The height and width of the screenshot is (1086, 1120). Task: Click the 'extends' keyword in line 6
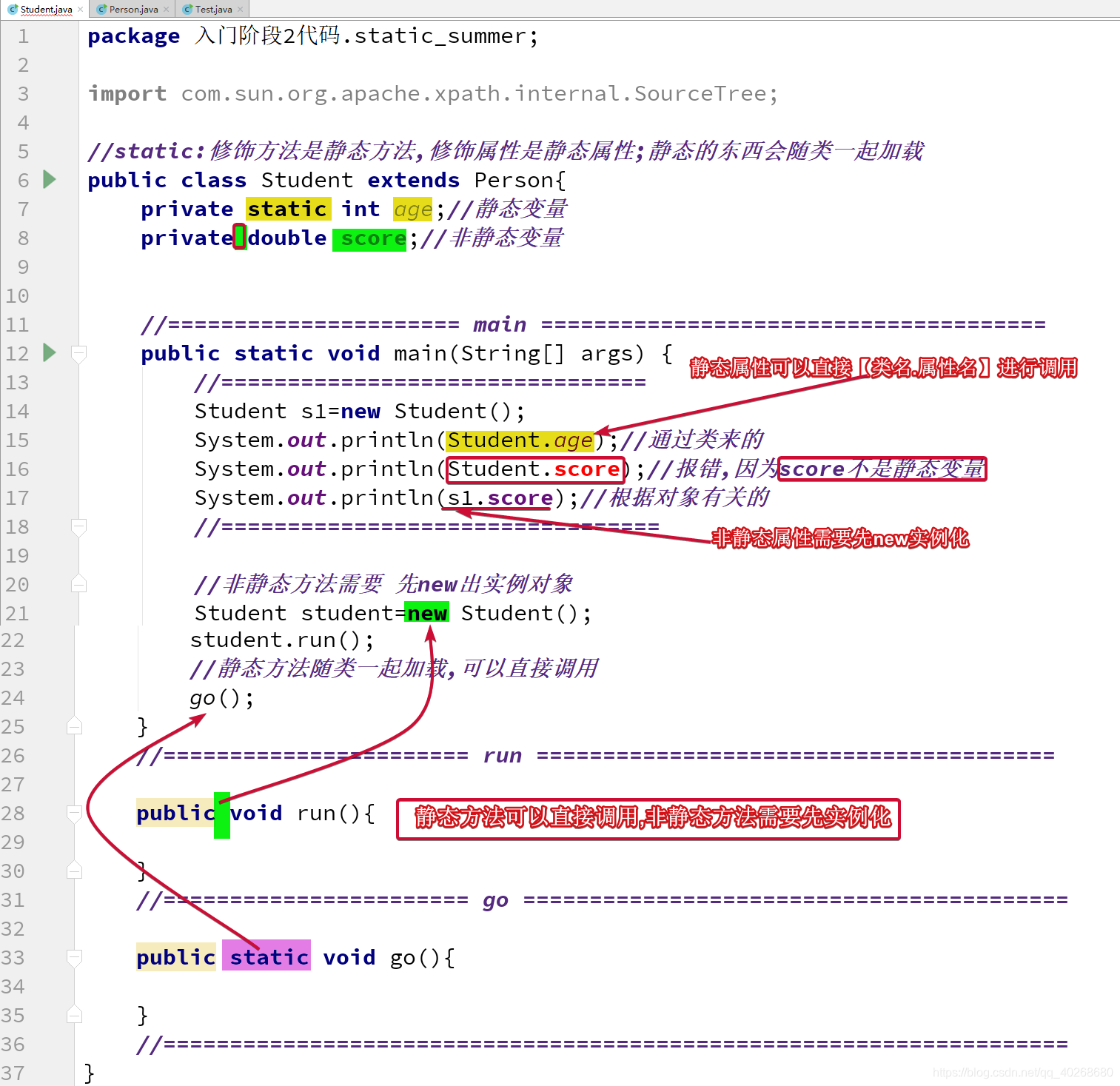(x=413, y=181)
